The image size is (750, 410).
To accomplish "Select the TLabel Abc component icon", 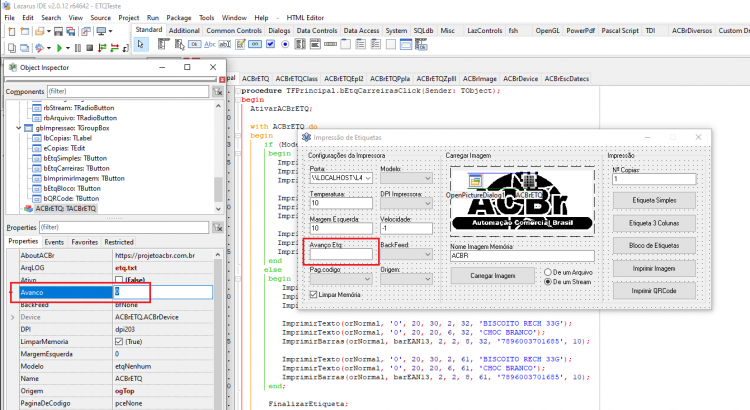I will click(x=210, y=44).
